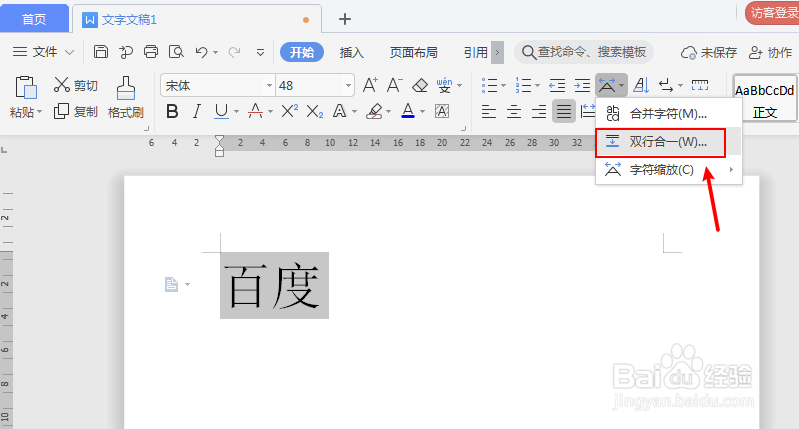
Task: Choose 合并字符(M)... menu item
Action: click(x=669, y=113)
